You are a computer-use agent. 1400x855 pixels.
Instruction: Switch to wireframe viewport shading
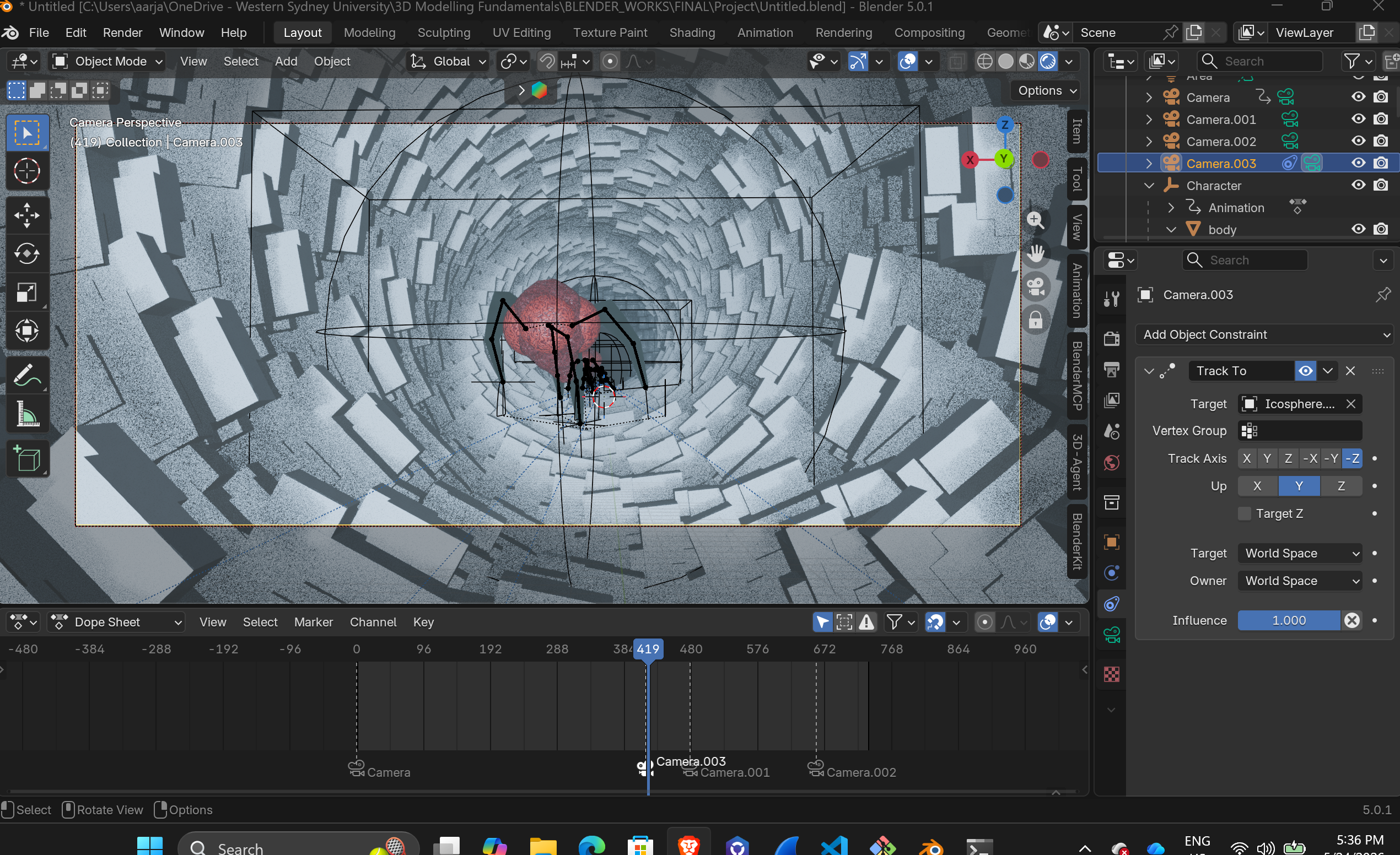pos(984,61)
